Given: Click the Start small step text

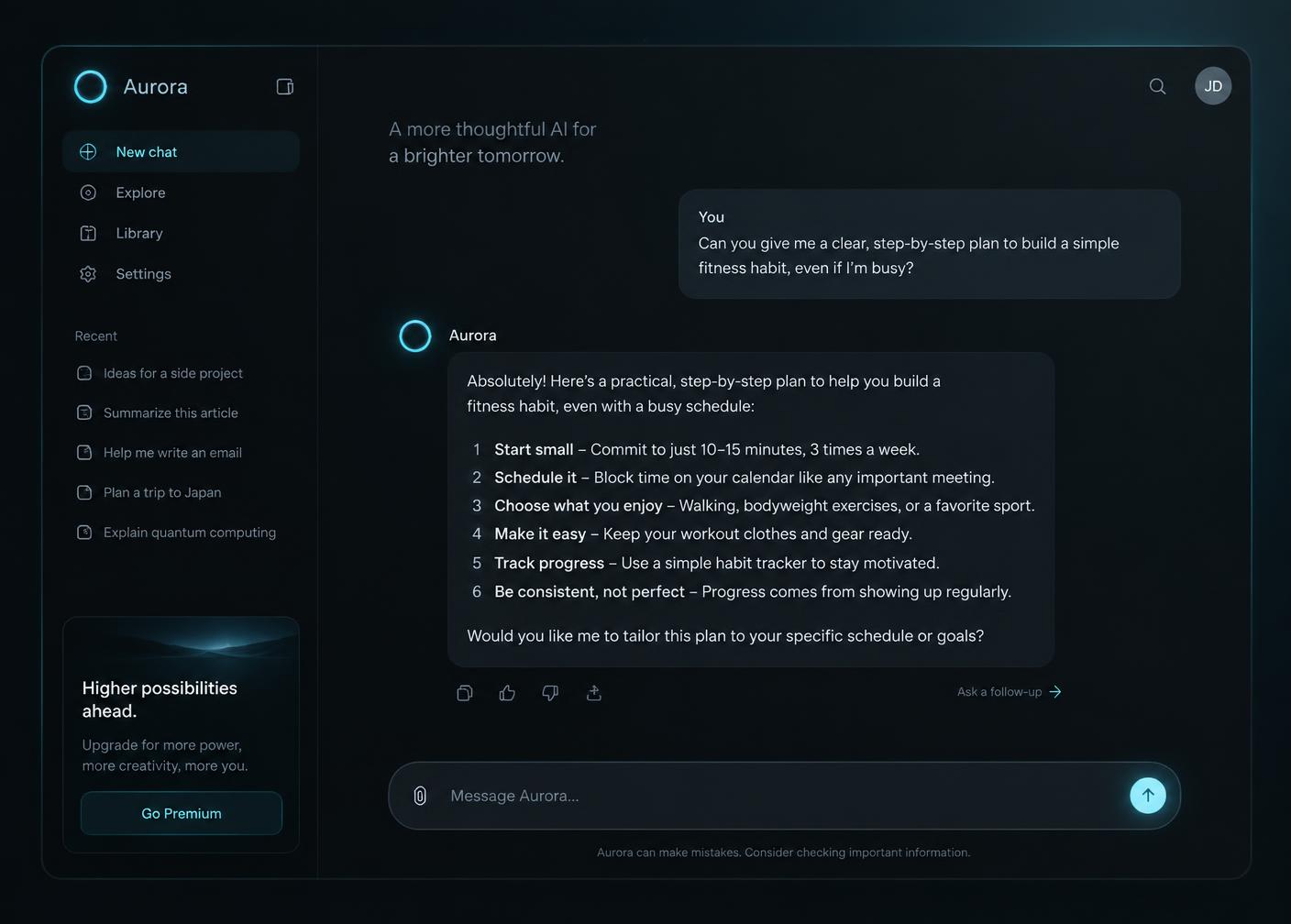Looking at the screenshot, I should pyautogui.click(x=707, y=449).
